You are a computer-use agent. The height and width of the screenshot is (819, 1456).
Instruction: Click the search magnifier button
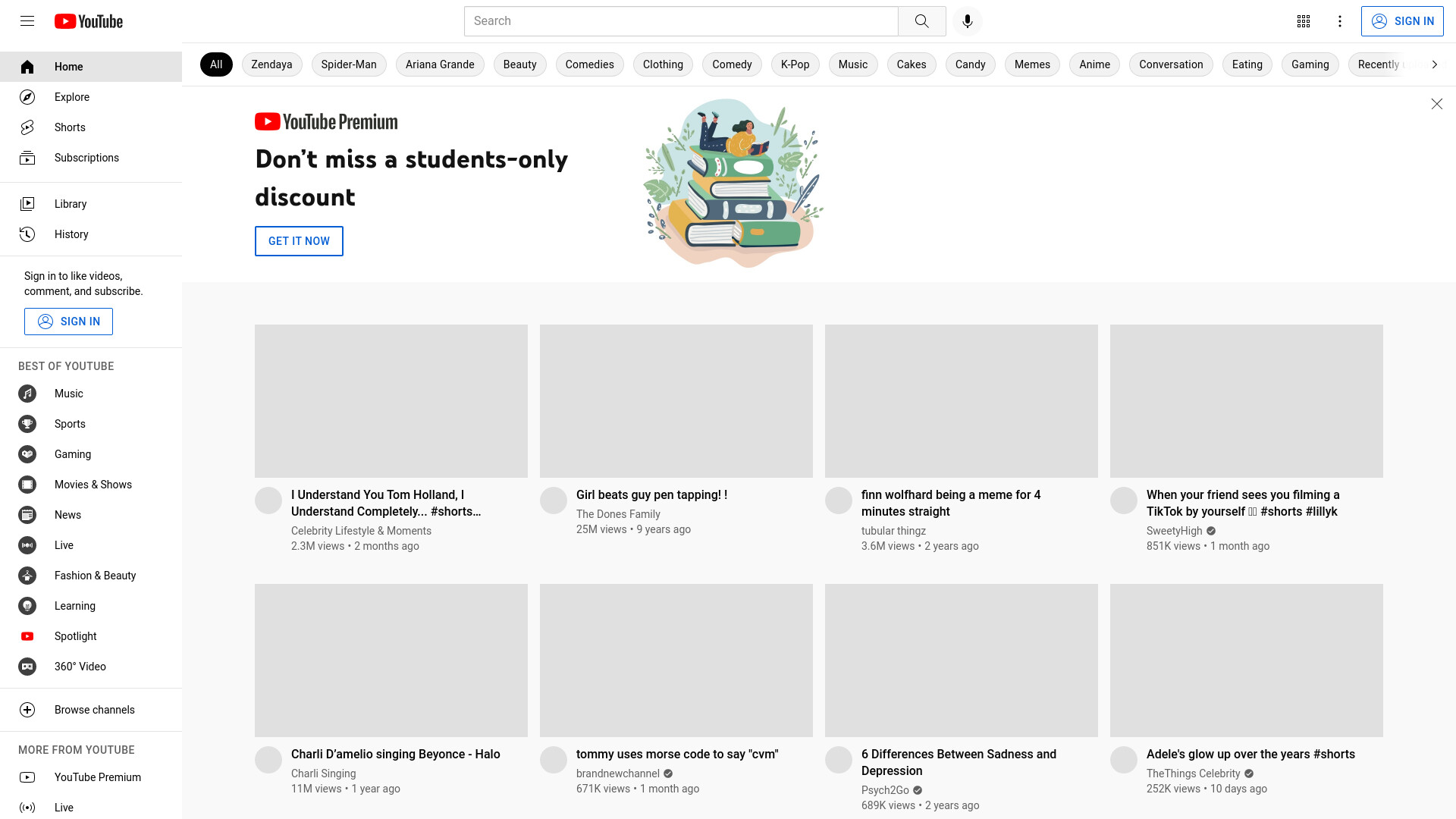pyautogui.click(x=921, y=21)
